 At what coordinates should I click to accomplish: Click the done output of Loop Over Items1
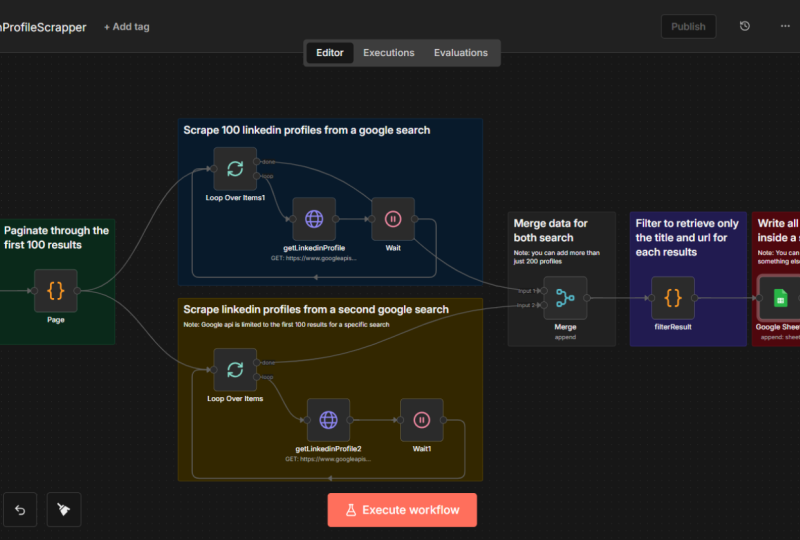point(257,161)
